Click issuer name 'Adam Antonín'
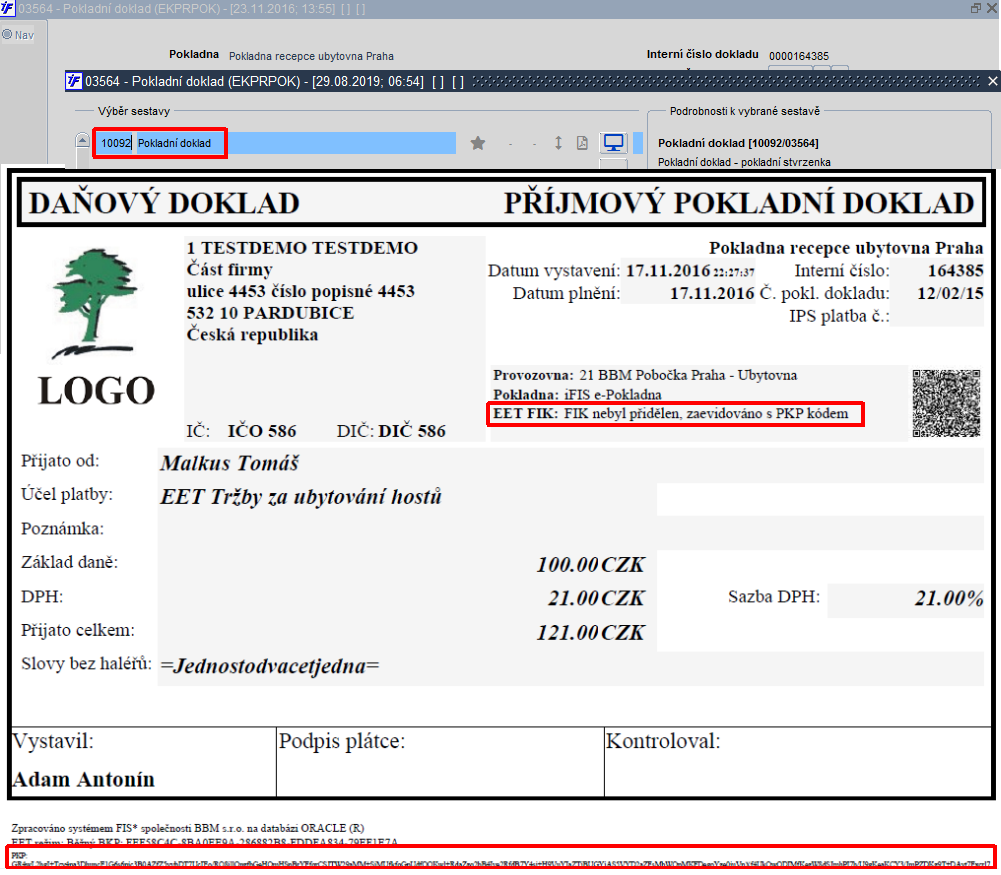The image size is (1001, 875). pos(84,779)
